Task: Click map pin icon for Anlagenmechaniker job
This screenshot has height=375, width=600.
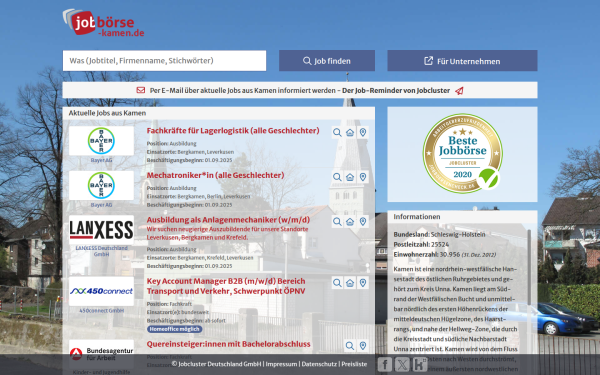Action: pos(363,222)
